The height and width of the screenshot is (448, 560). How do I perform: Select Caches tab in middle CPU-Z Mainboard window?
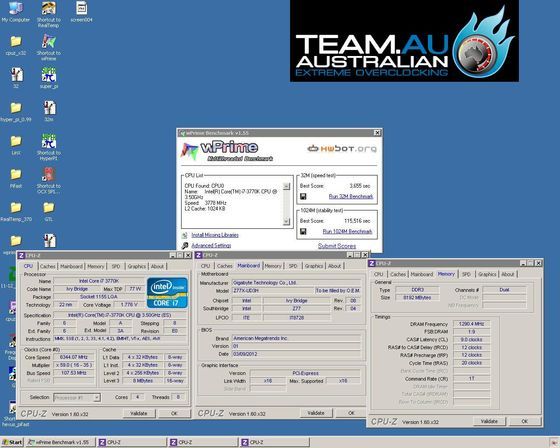click(x=225, y=266)
